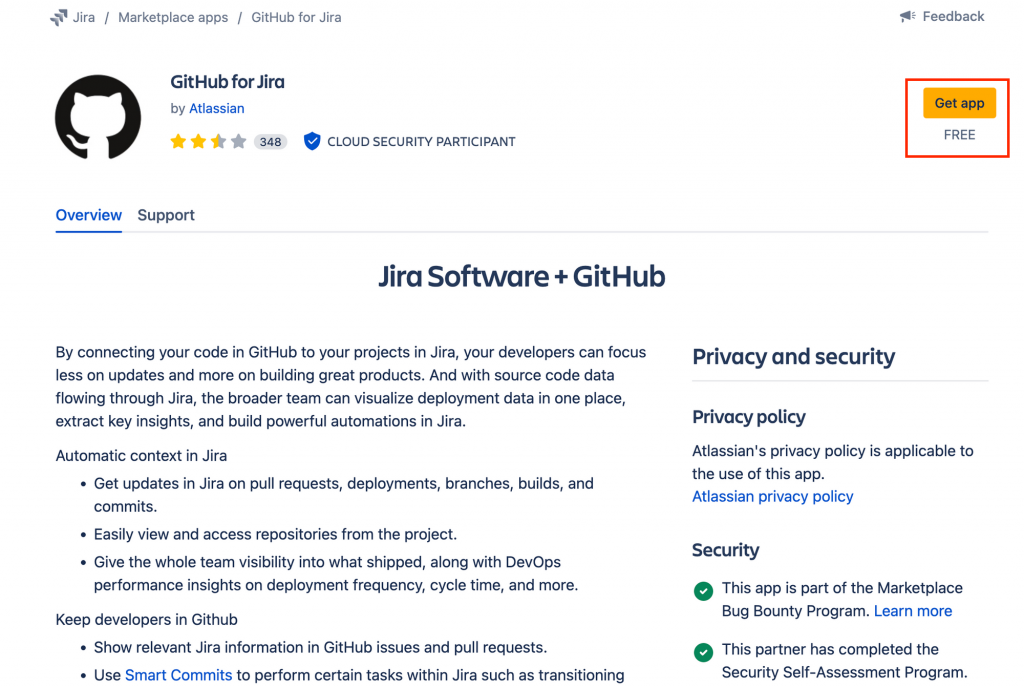Click the cloud security shield icon
This screenshot has height=688, width=1024.
pos(312,141)
